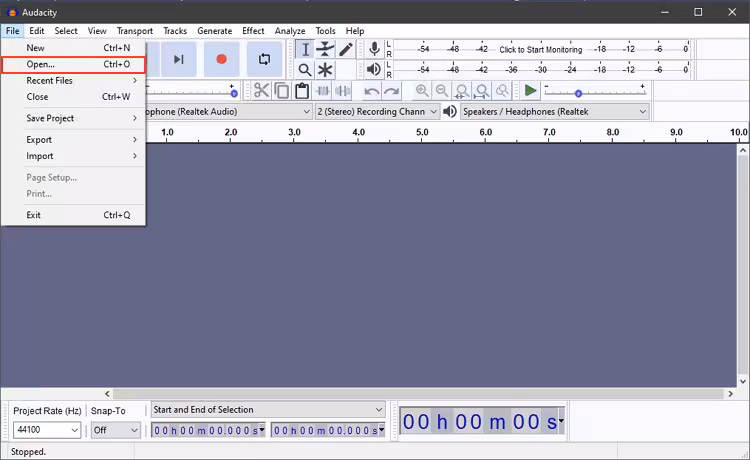The width and height of the screenshot is (750, 460).
Task: Click the Paste clipboard icon
Action: (302, 90)
